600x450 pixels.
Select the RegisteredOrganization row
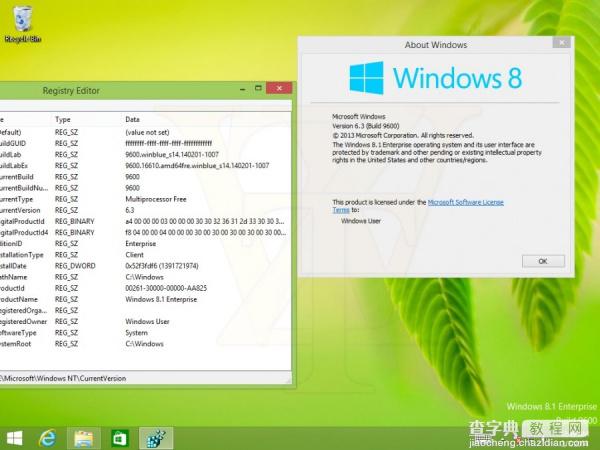pyautogui.click(x=145, y=310)
